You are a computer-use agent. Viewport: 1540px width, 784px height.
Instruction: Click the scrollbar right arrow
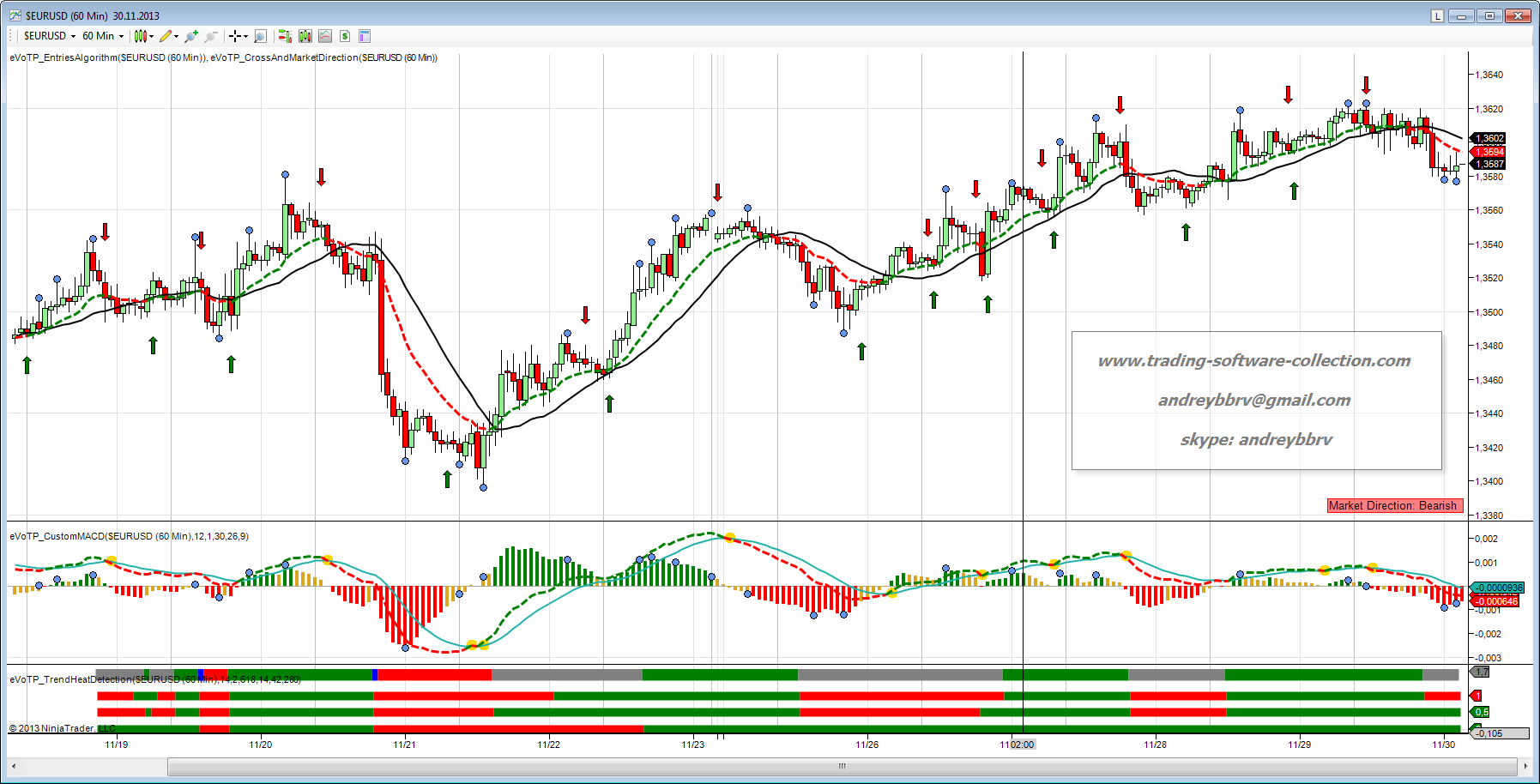pos(1525,766)
